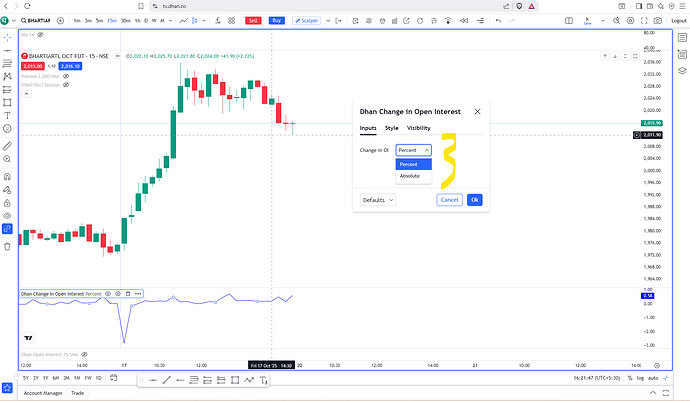Click the favorites star icon bottom left
This screenshot has width=690, height=401.
pyautogui.click(x=7, y=388)
